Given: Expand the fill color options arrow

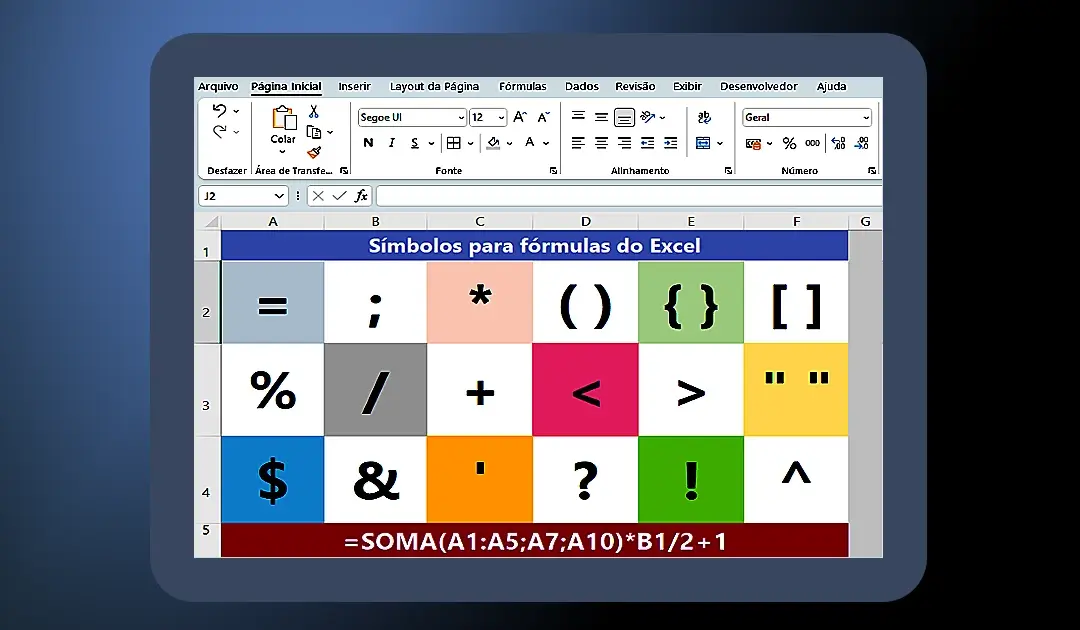Looking at the screenshot, I should [510, 144].
